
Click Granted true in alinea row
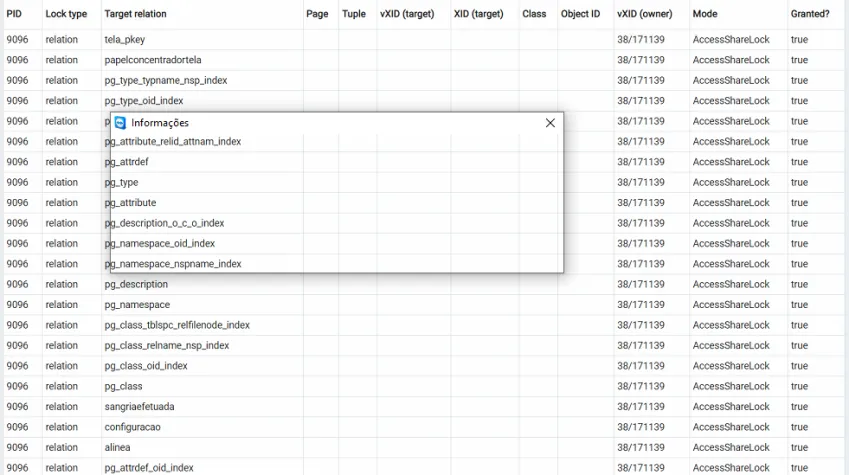pyautogui.click(x=799, y=447)
